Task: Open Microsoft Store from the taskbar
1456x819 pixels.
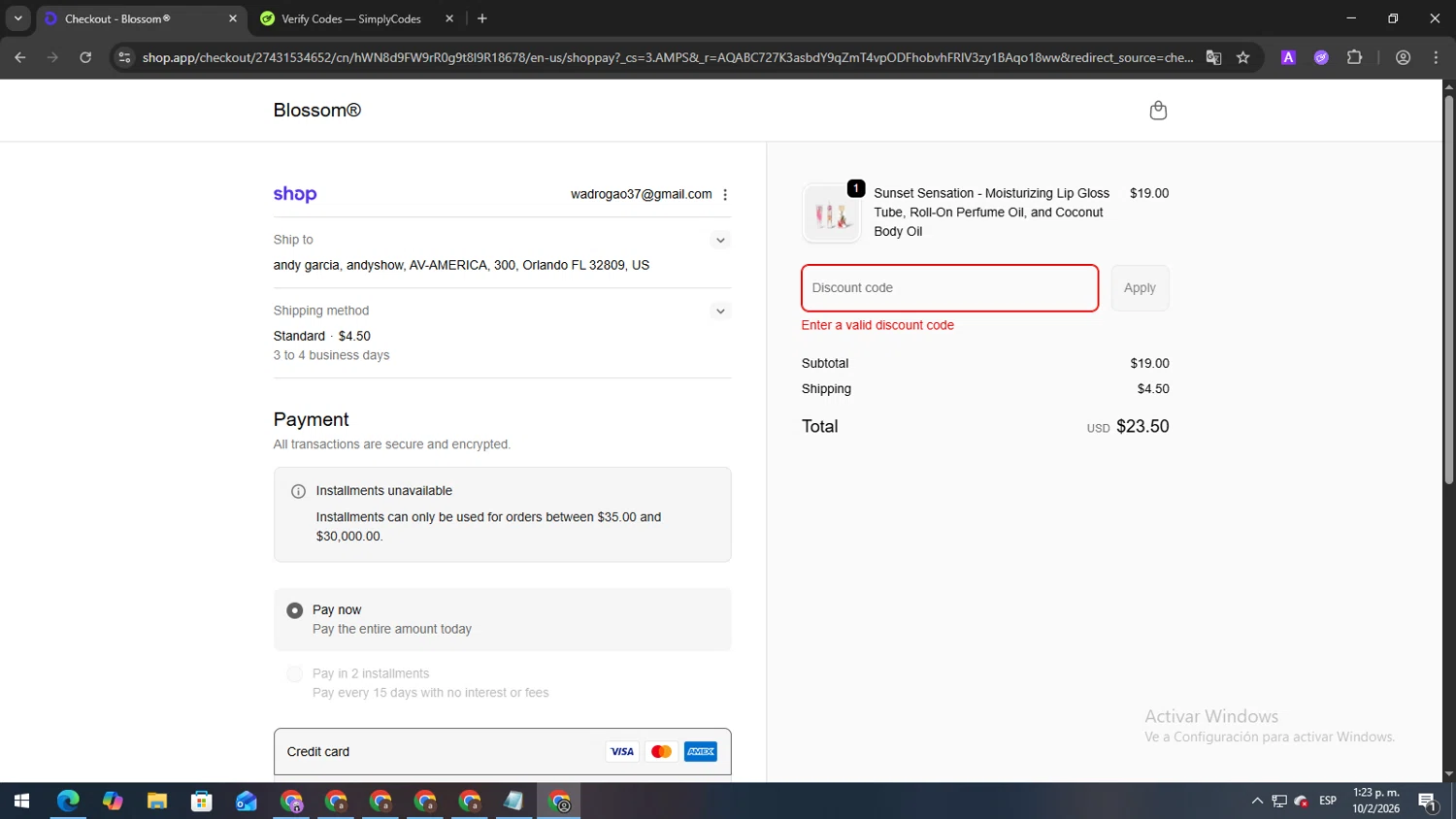Action: (x=202, y=802)
